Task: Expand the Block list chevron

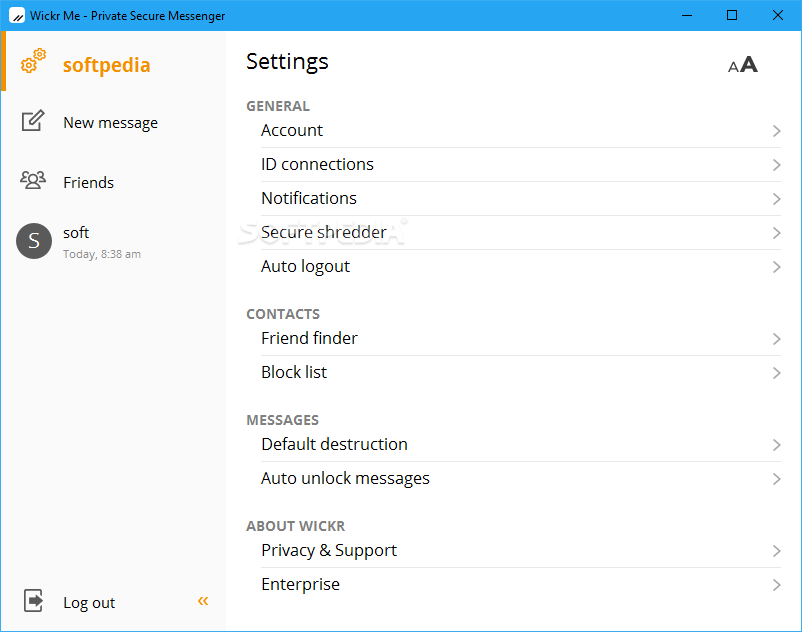Action: pos(776,373)
